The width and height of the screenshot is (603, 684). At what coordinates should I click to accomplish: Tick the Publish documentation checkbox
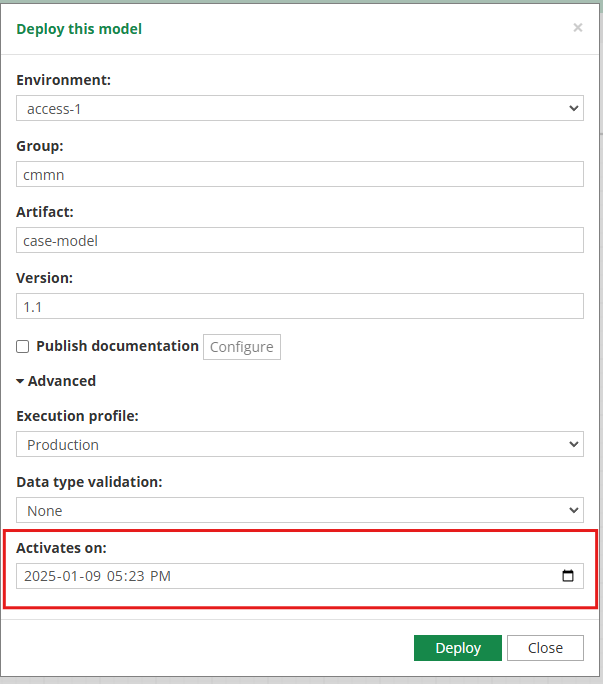pos(23,346)
